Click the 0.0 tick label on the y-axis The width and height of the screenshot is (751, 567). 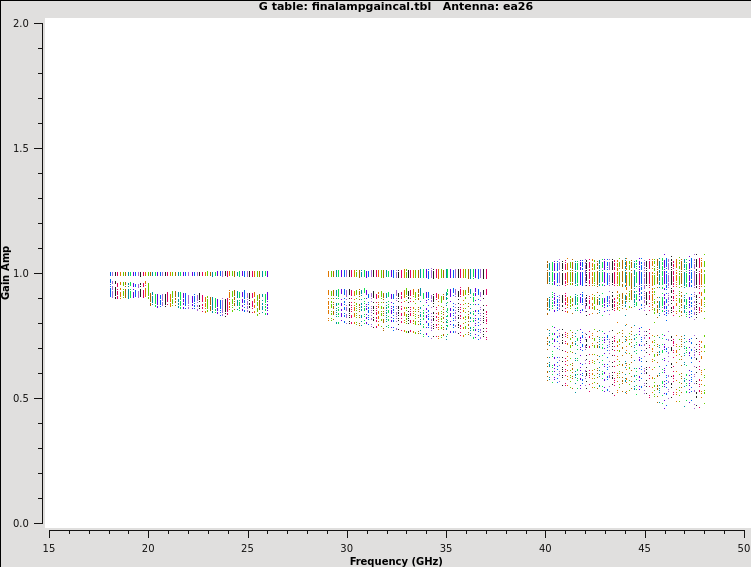click(21, 523)
